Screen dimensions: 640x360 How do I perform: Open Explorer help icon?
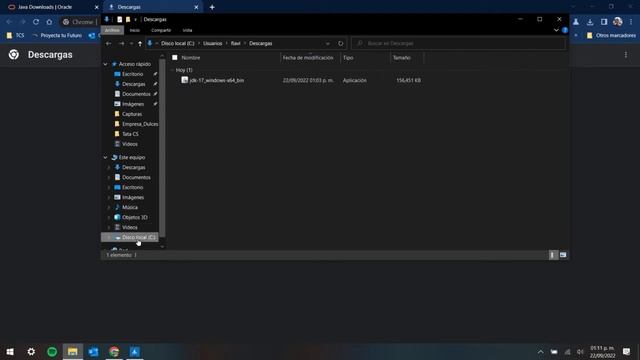point(564,30)
